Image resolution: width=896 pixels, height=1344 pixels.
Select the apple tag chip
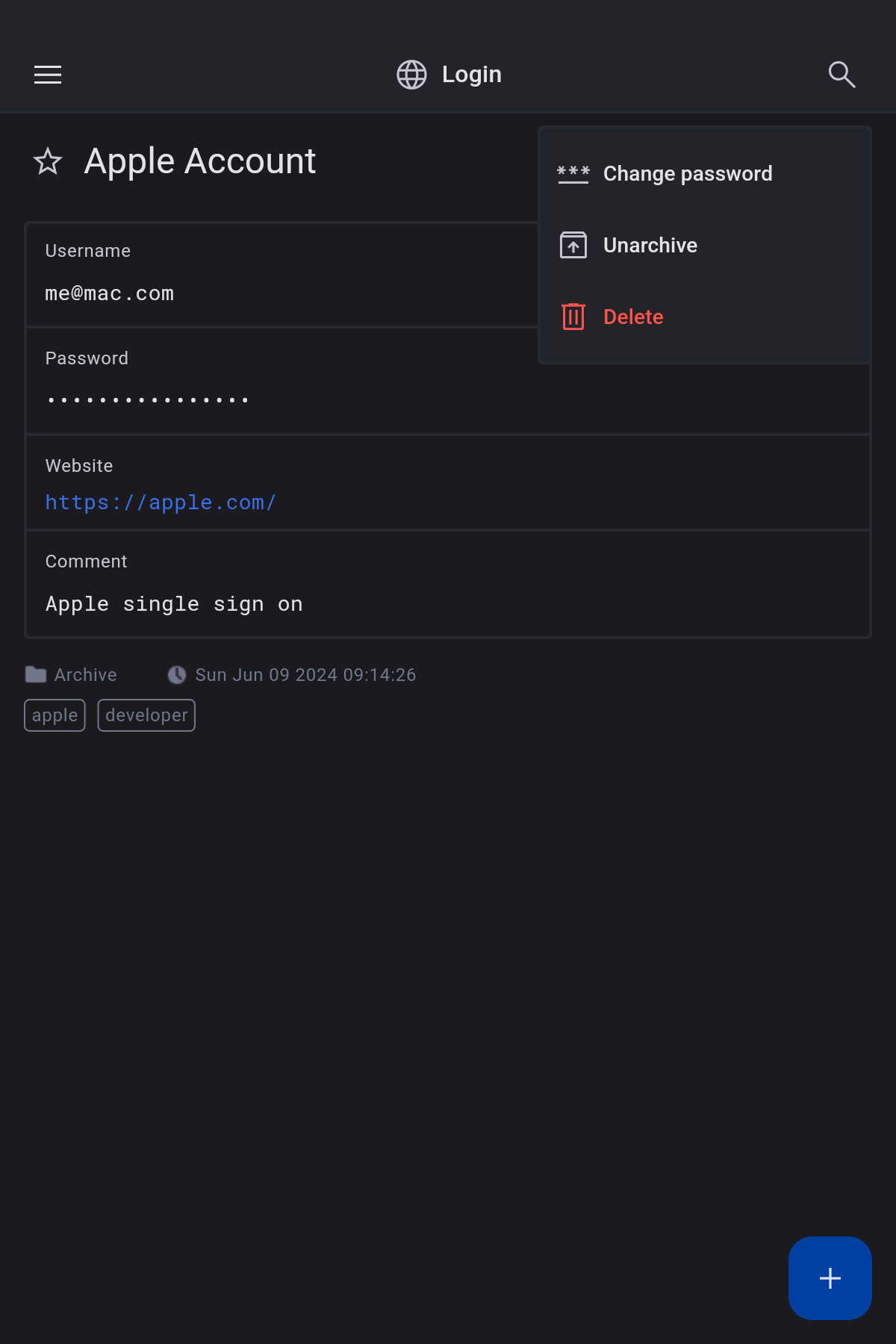coord(55,715)
